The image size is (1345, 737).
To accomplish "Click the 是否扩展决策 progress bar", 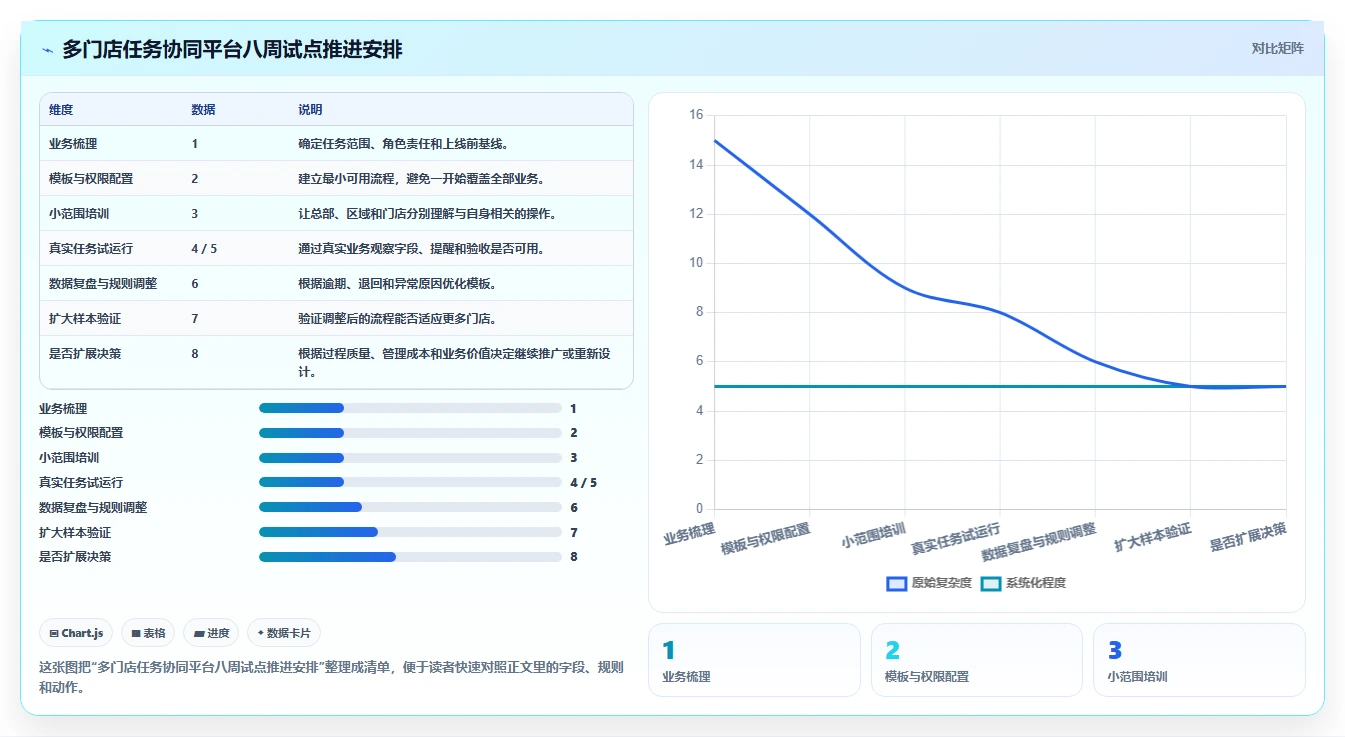I will 410,557.
